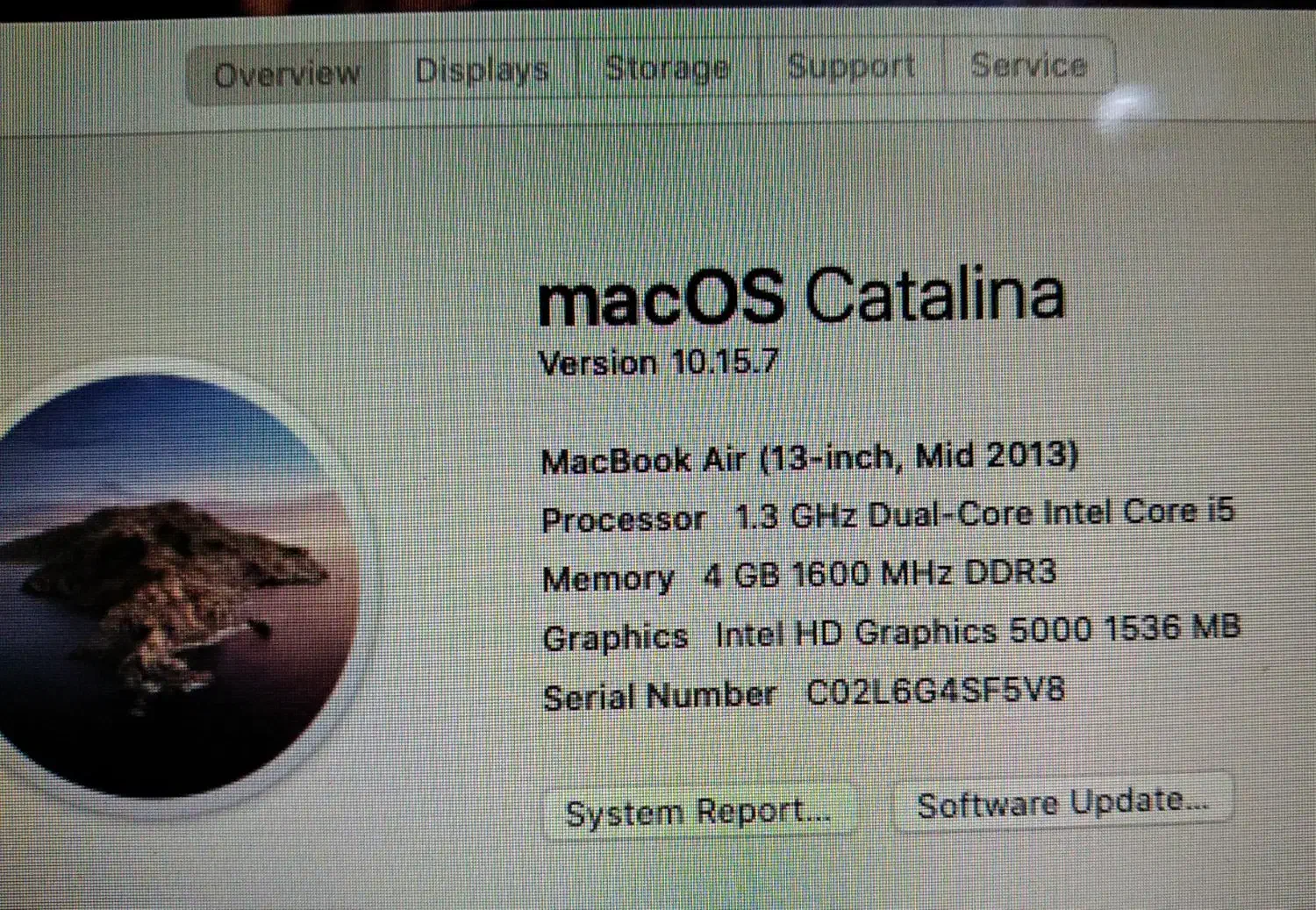Select the 4 GB 1600 MHz DDR3 value
Screen dimensions: 1316x910
coord(880,574)
